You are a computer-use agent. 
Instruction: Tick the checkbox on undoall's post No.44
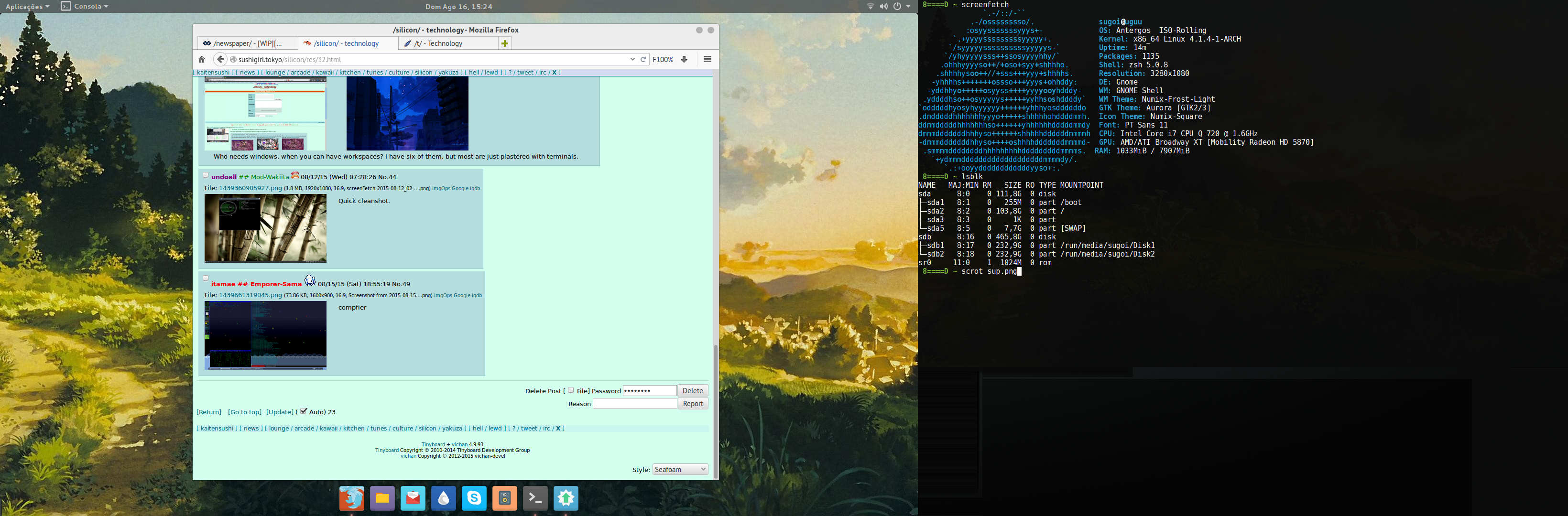click(206, 175)
